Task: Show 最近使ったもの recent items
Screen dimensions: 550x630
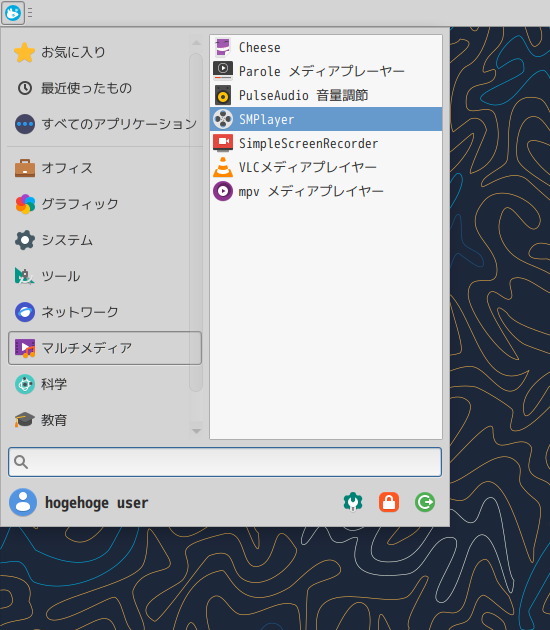Action: coord(98,88)
